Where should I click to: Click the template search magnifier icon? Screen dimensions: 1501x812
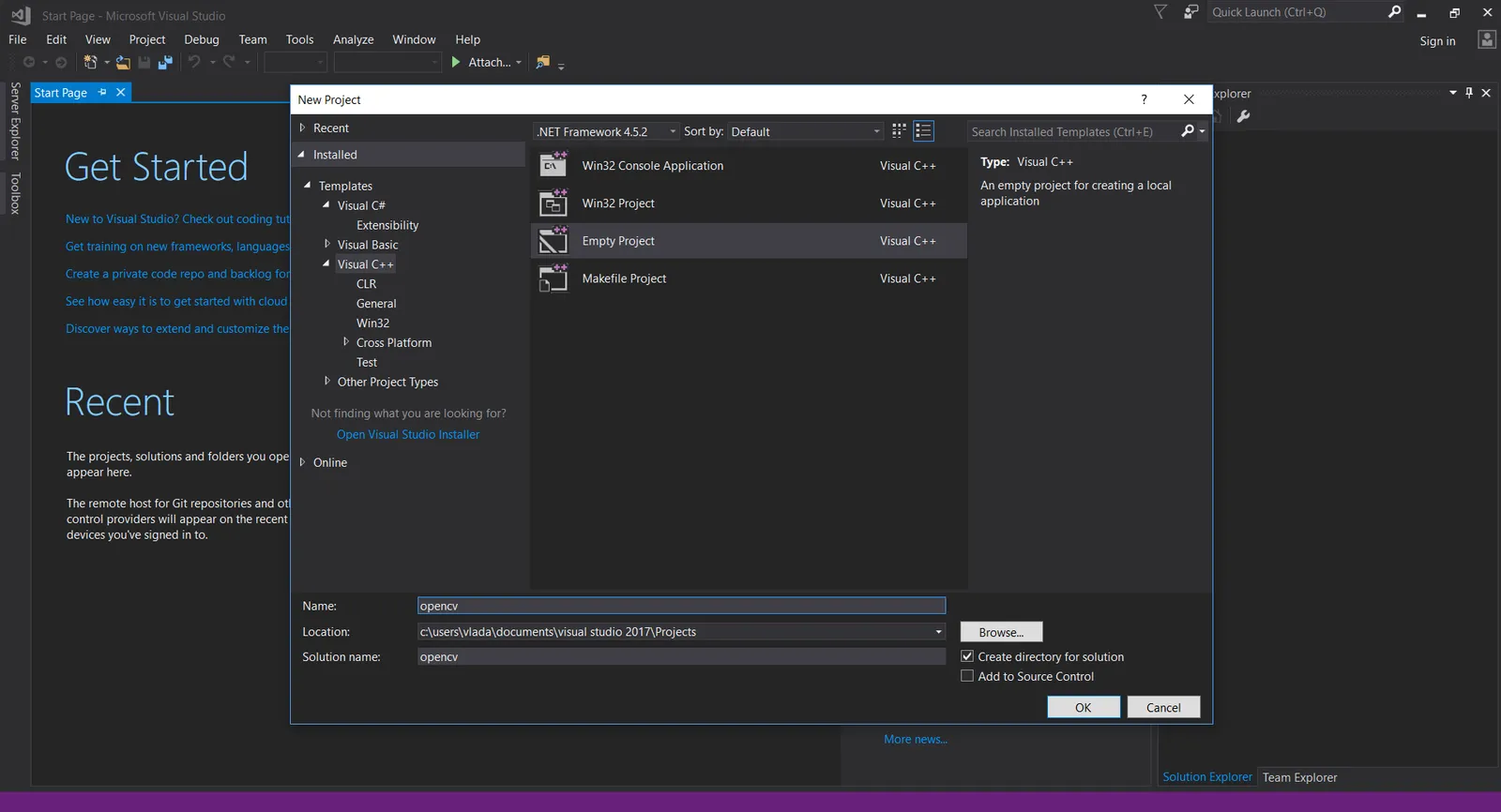(x=1188, y=131)
